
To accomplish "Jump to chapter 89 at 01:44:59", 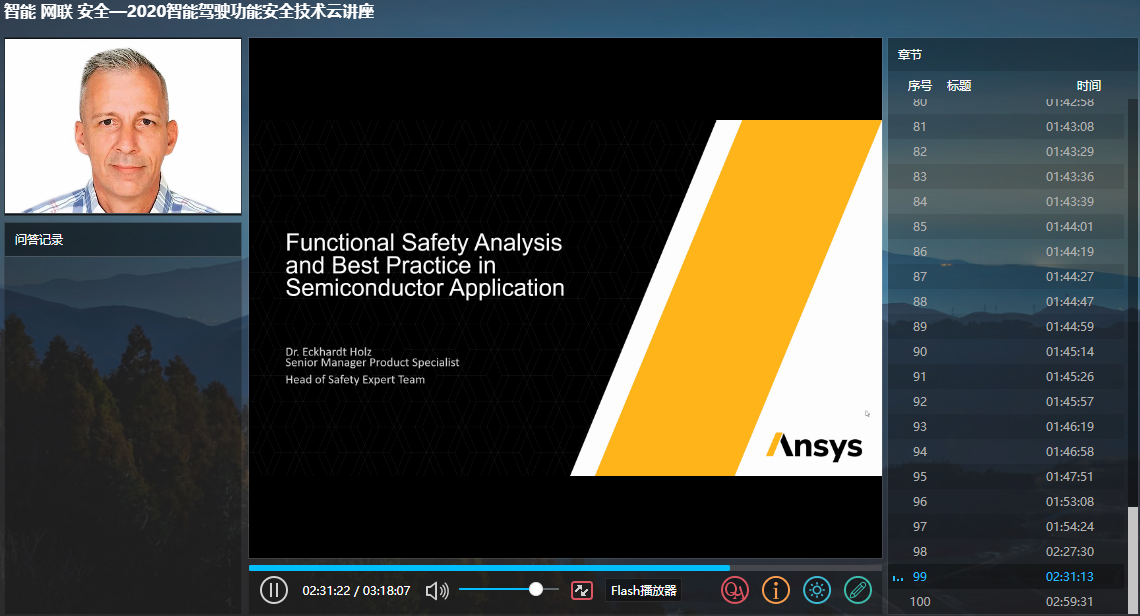I will coord(1007,327).
